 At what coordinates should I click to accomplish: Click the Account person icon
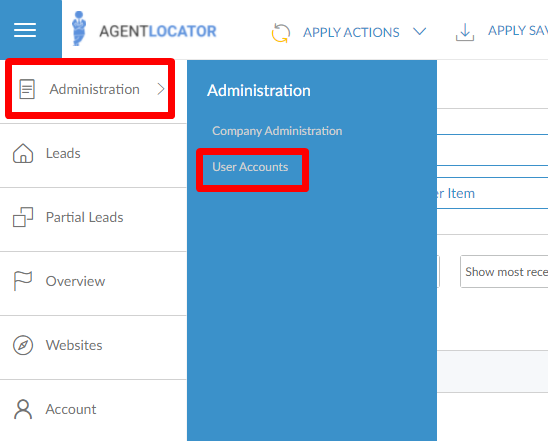click(x=23, y=409)
